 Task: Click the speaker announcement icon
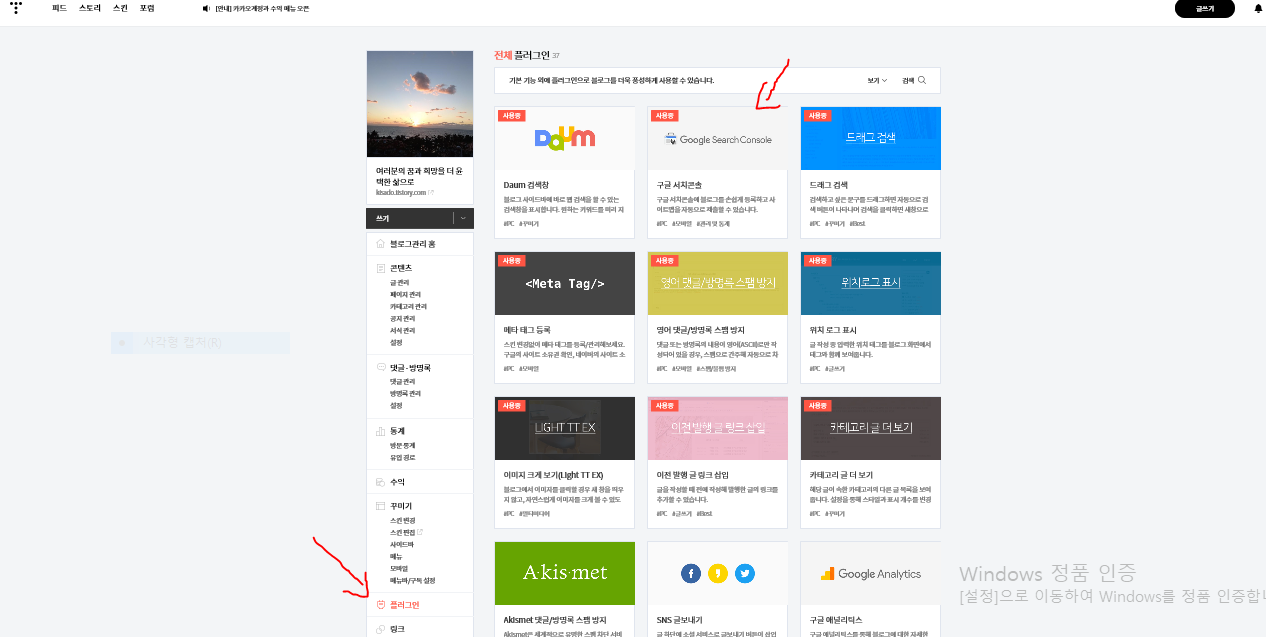(x=206, y=8)
